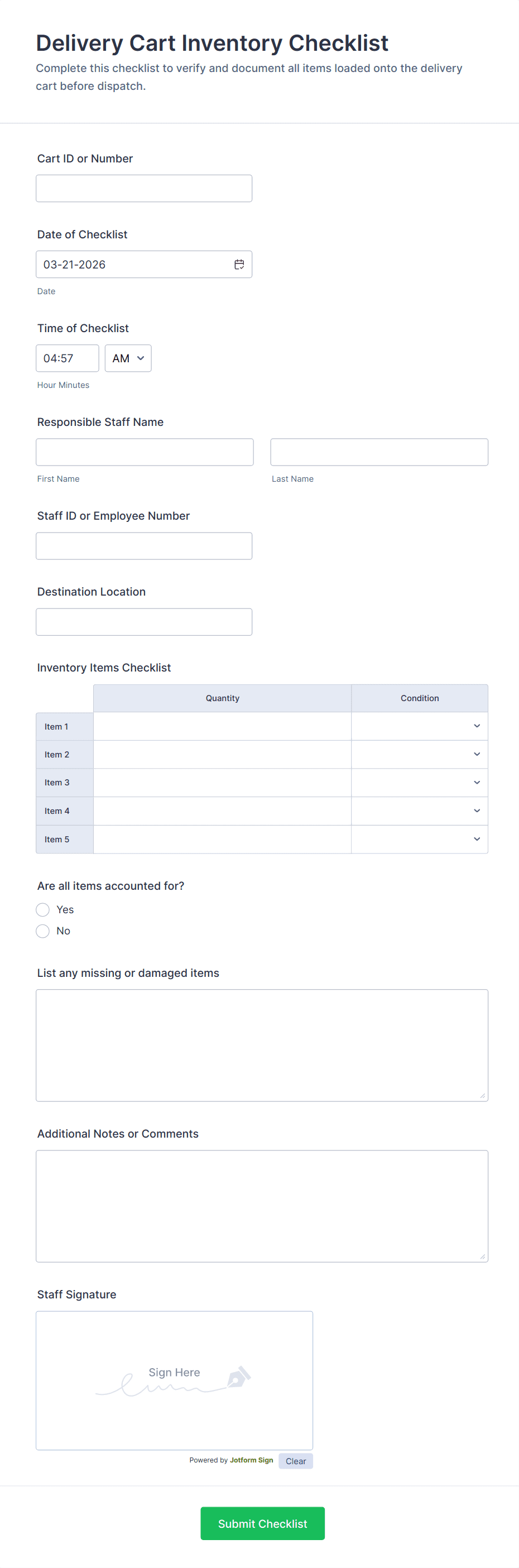Click the Destination Location field
This screenshot has width=519, height=1568.
143,622
